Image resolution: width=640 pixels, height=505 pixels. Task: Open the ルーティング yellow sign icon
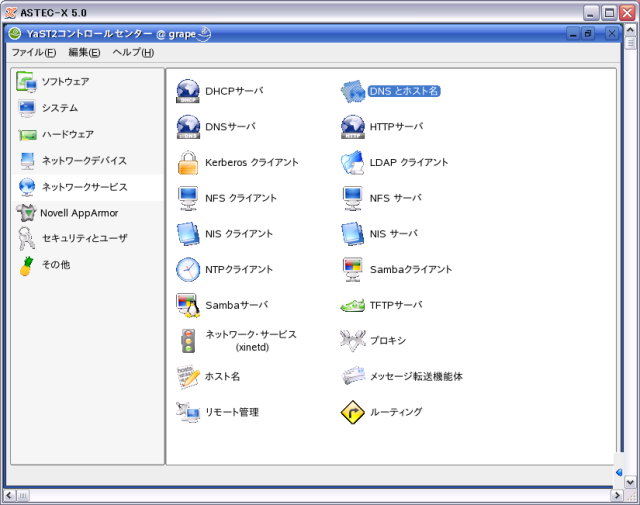coord(353,412)
